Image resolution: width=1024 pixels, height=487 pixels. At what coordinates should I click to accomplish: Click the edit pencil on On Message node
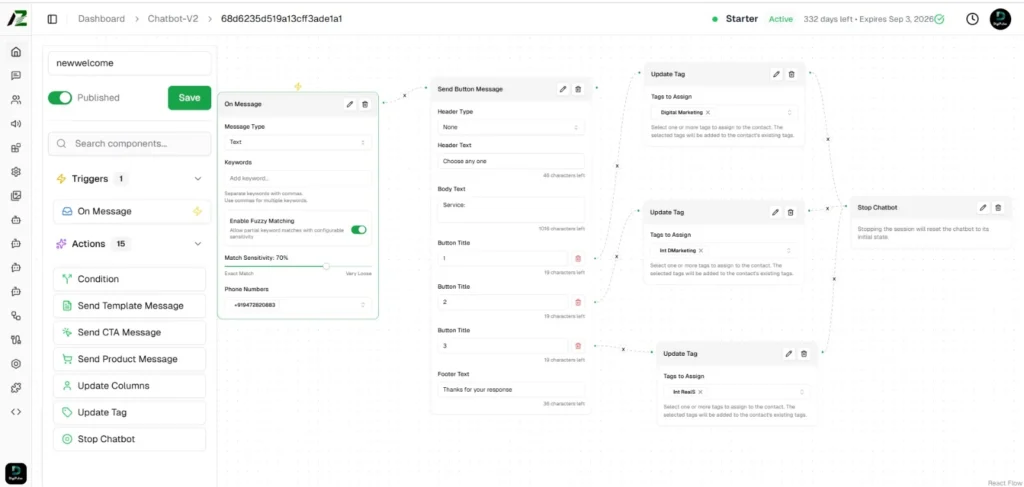[349, 103]
